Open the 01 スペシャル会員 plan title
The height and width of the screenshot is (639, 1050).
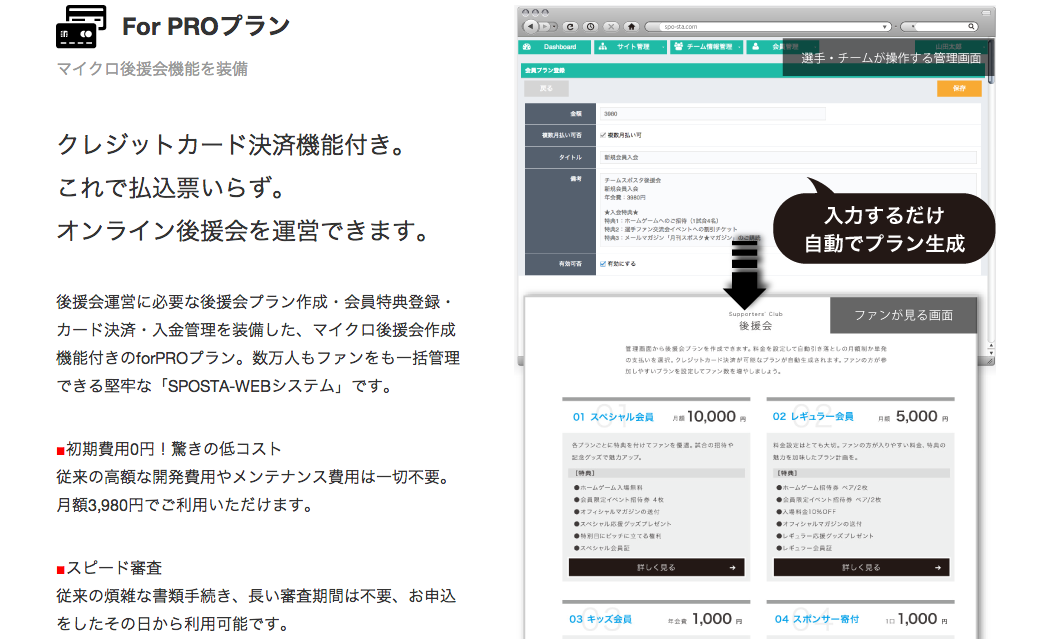point(613,417)
